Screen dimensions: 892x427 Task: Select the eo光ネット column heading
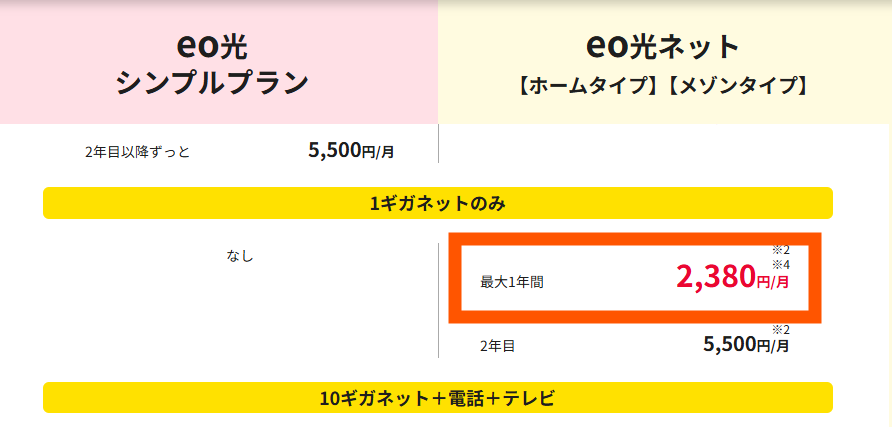663,45
